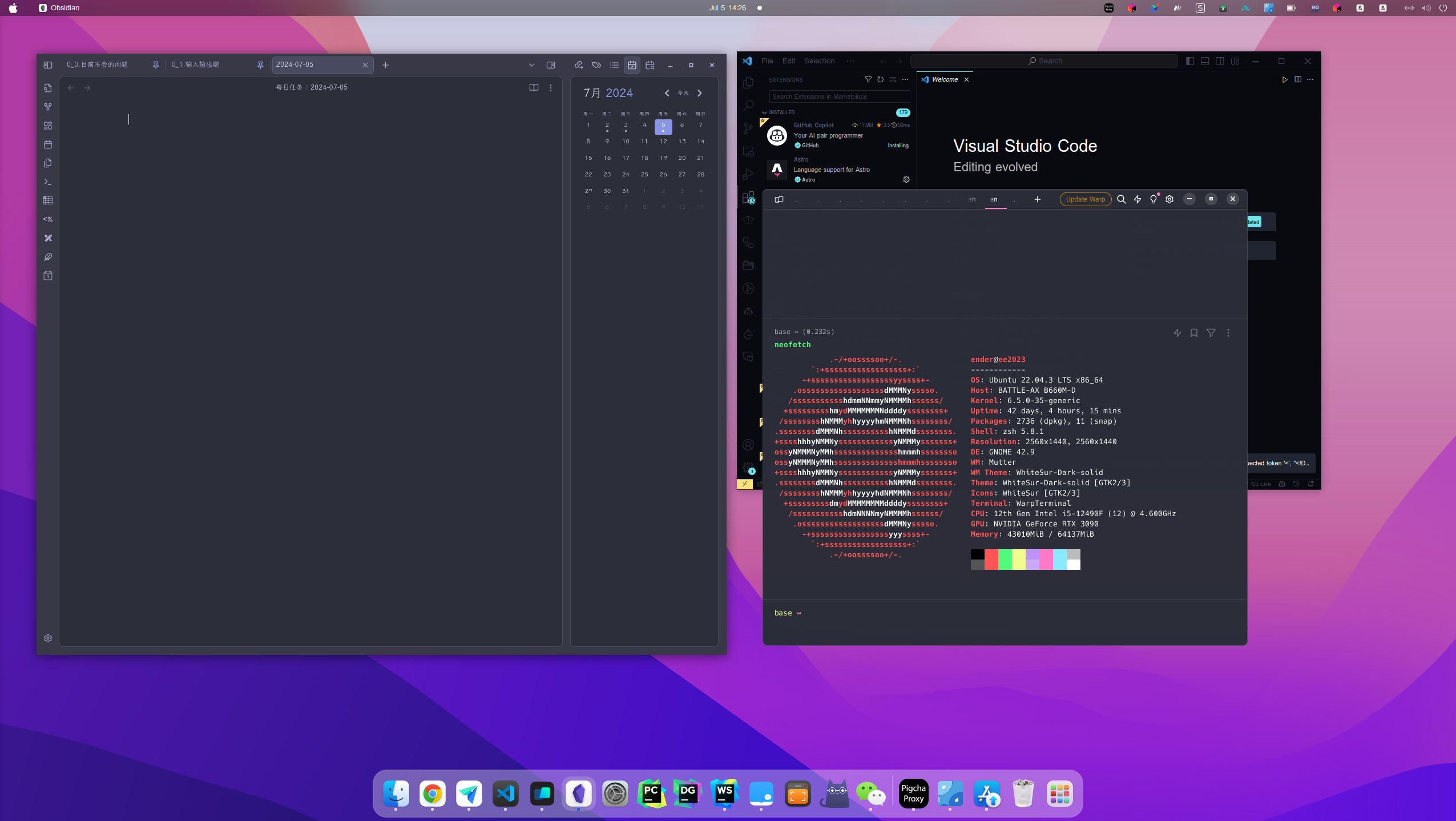Click the calendar month back navigation arrow

[x=666, y=92]
